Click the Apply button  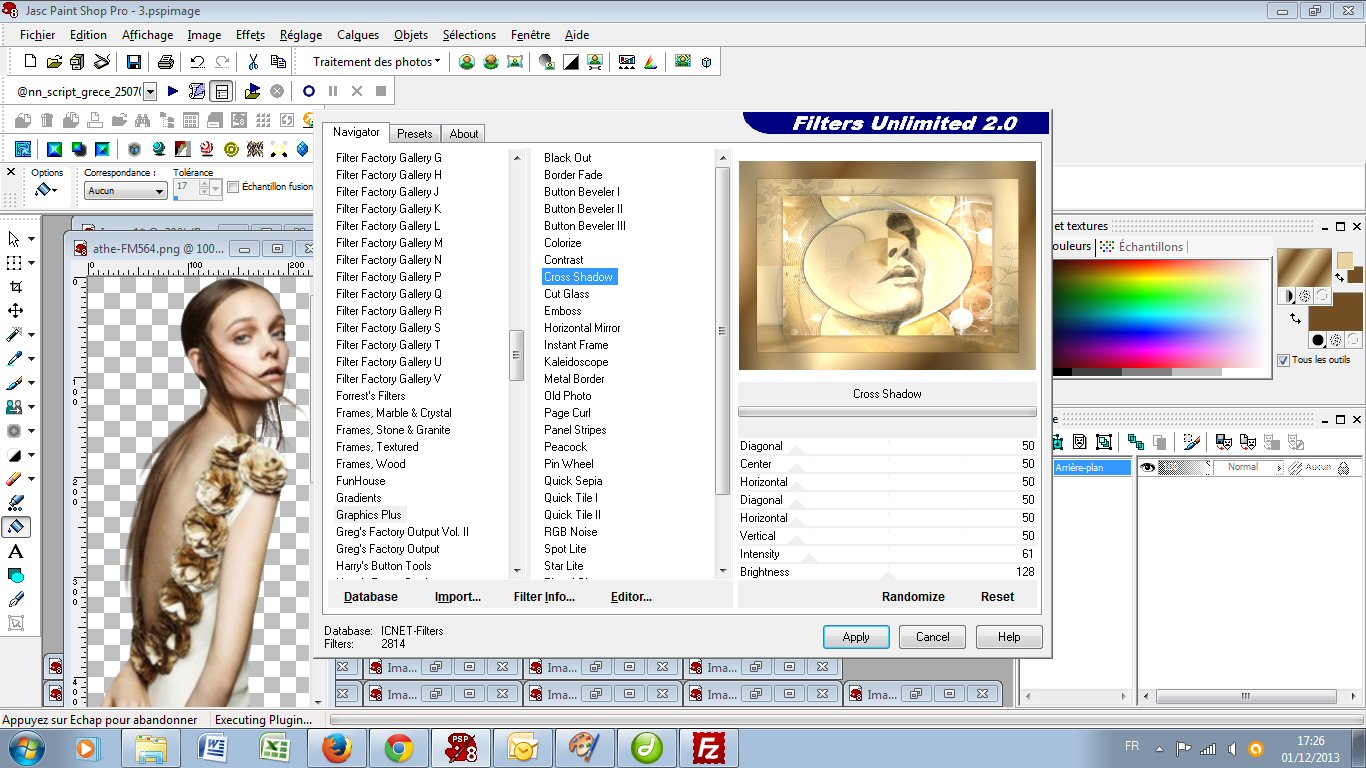click(x=856, y=637)
